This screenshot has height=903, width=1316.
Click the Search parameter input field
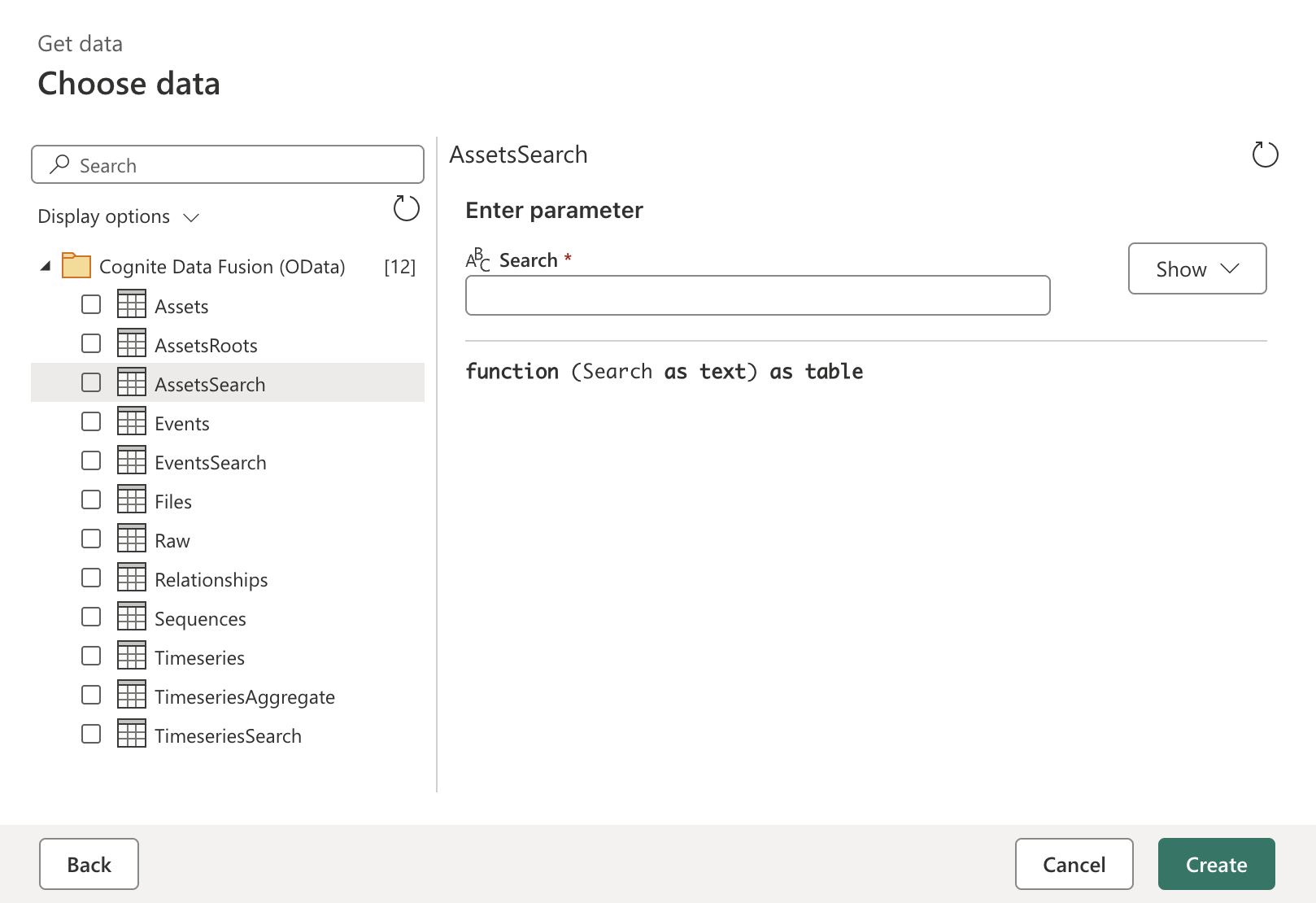tap(756, 295)
